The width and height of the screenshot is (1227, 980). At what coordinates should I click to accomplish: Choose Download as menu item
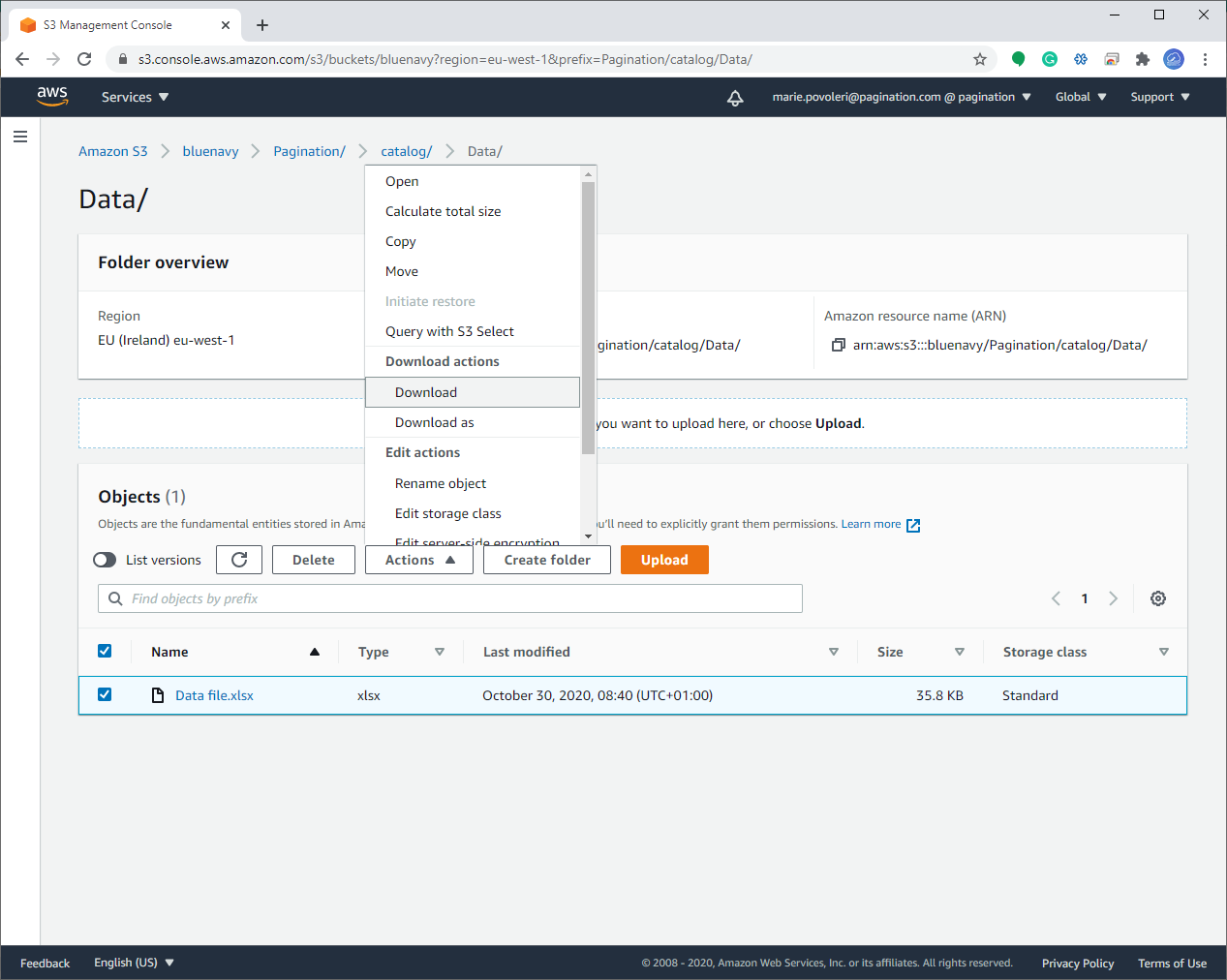(473, 422)
